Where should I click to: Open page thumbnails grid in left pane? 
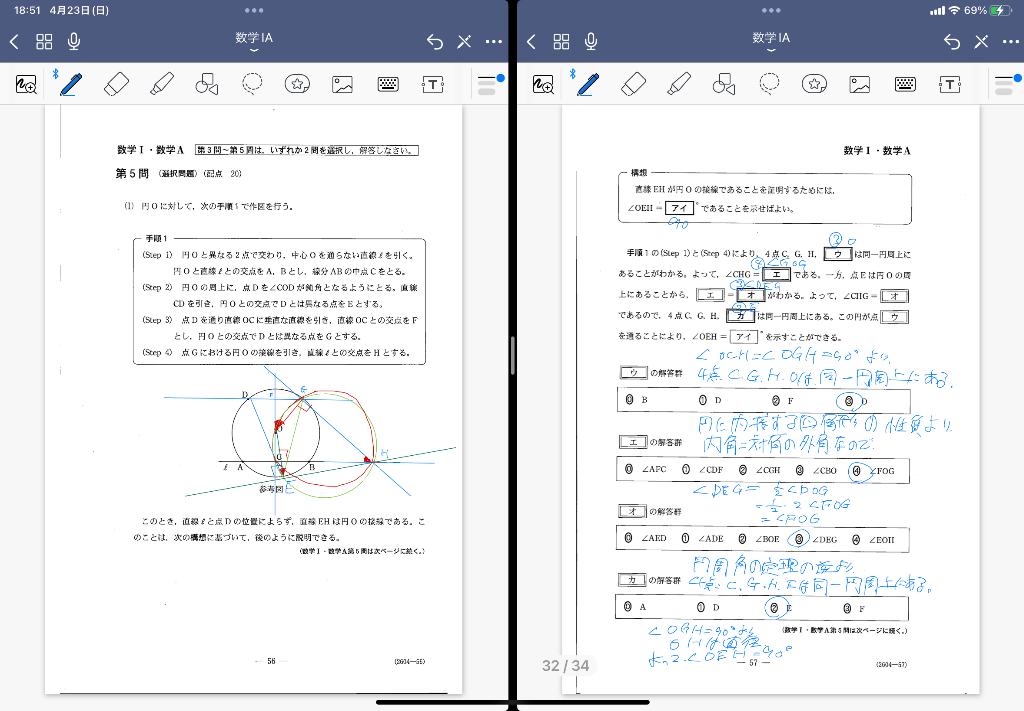(44, 41)
